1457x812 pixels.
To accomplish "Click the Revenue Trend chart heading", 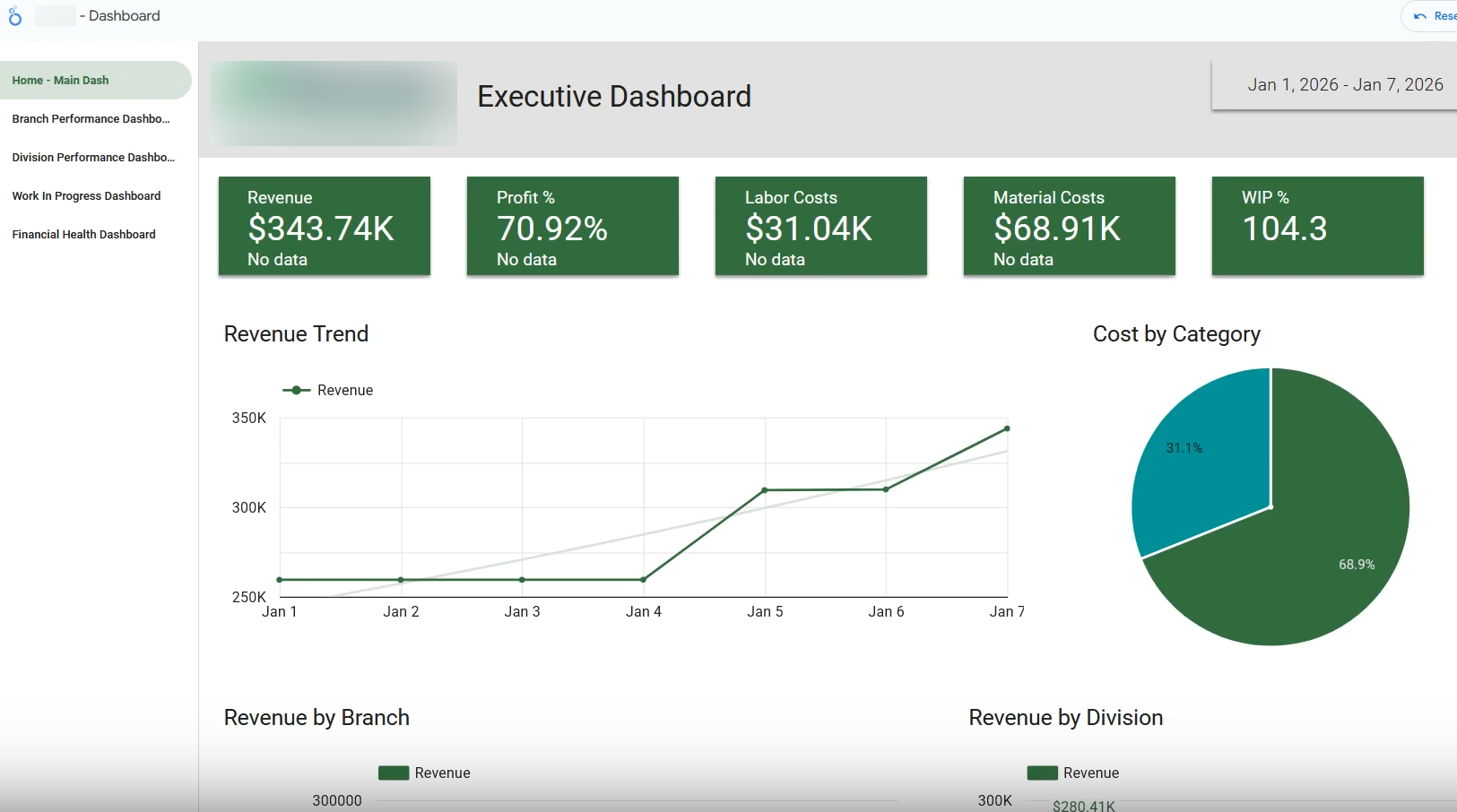I will coord(296,334).
